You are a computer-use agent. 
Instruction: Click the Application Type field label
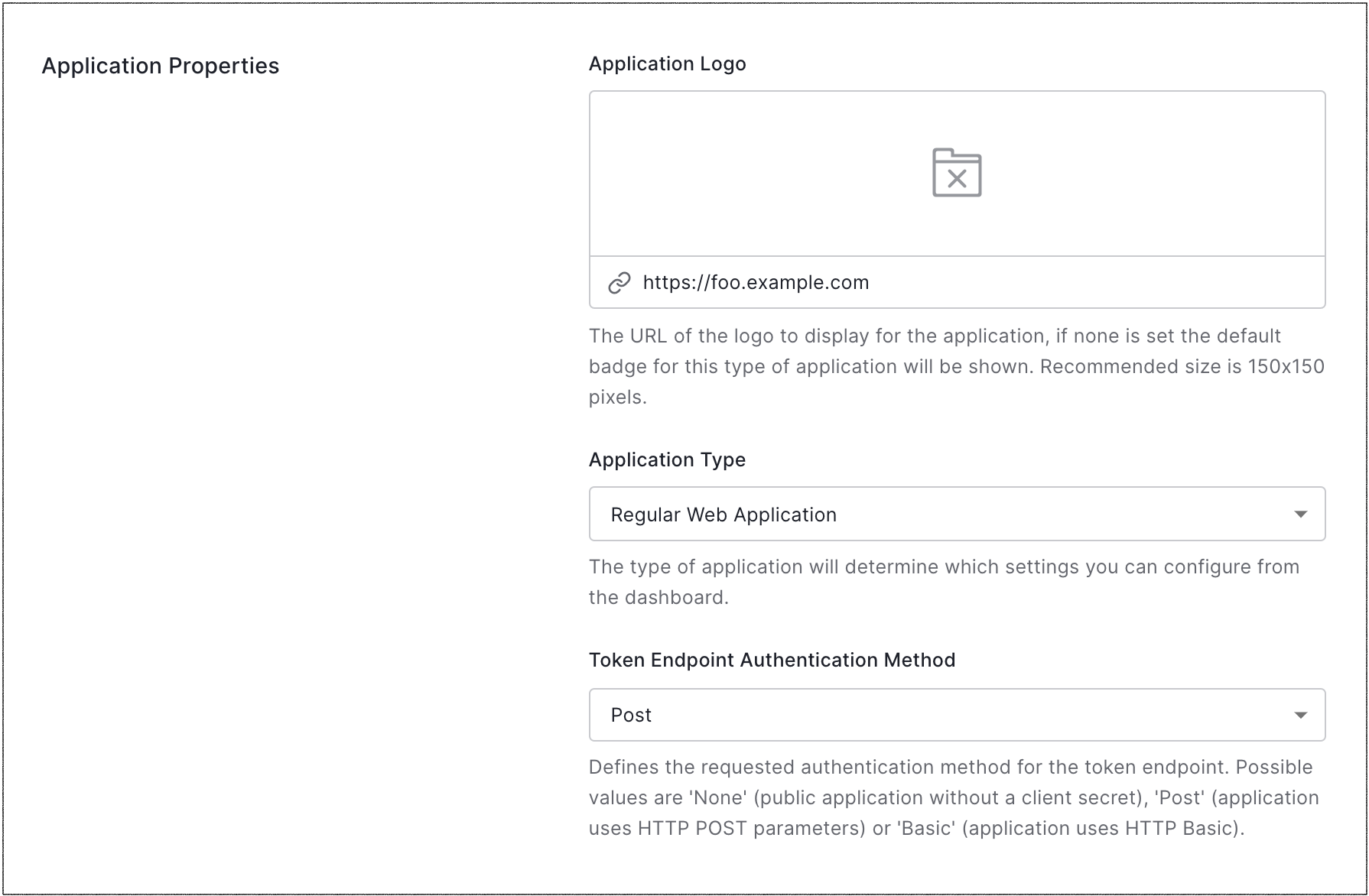[667, 459]
